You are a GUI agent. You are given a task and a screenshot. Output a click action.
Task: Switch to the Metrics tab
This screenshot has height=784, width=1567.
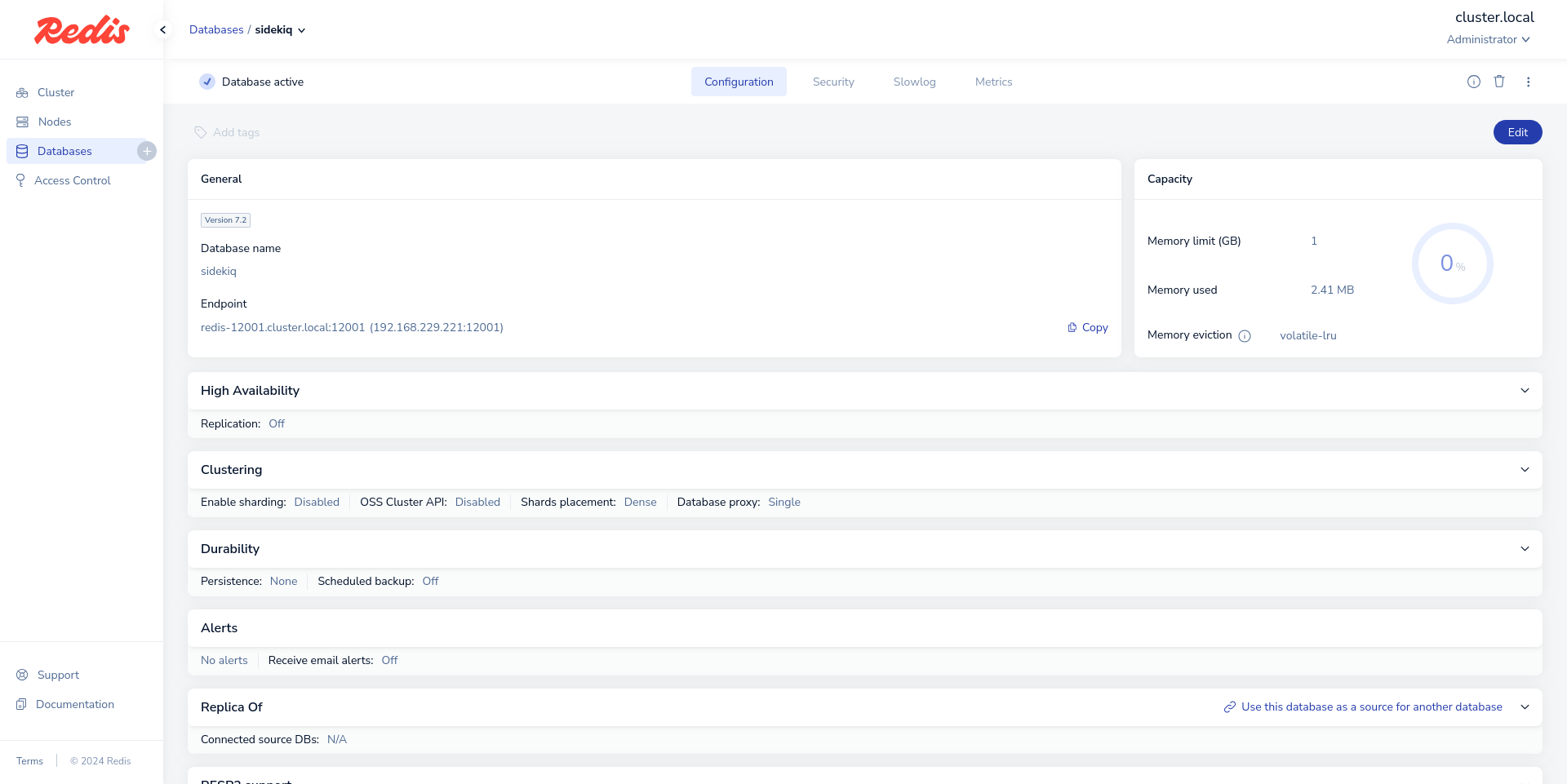pyautogui.click(x=993, y=82)
